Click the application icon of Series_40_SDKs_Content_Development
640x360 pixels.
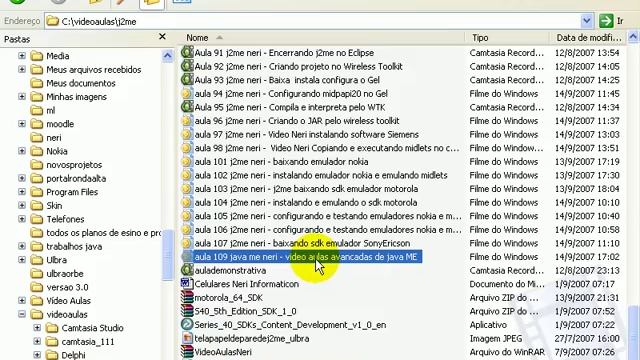point(187,324)
